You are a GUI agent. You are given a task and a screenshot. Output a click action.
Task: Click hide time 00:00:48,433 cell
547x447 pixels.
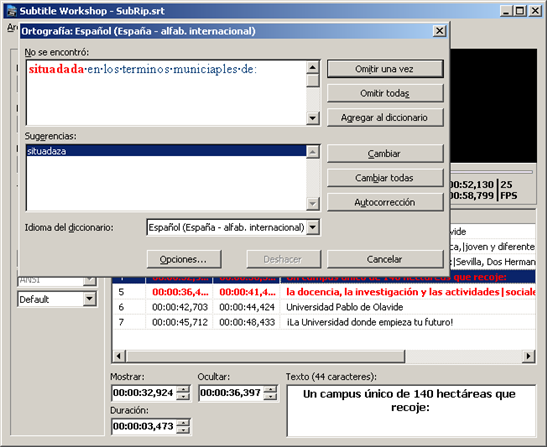(x=247, y=322)
